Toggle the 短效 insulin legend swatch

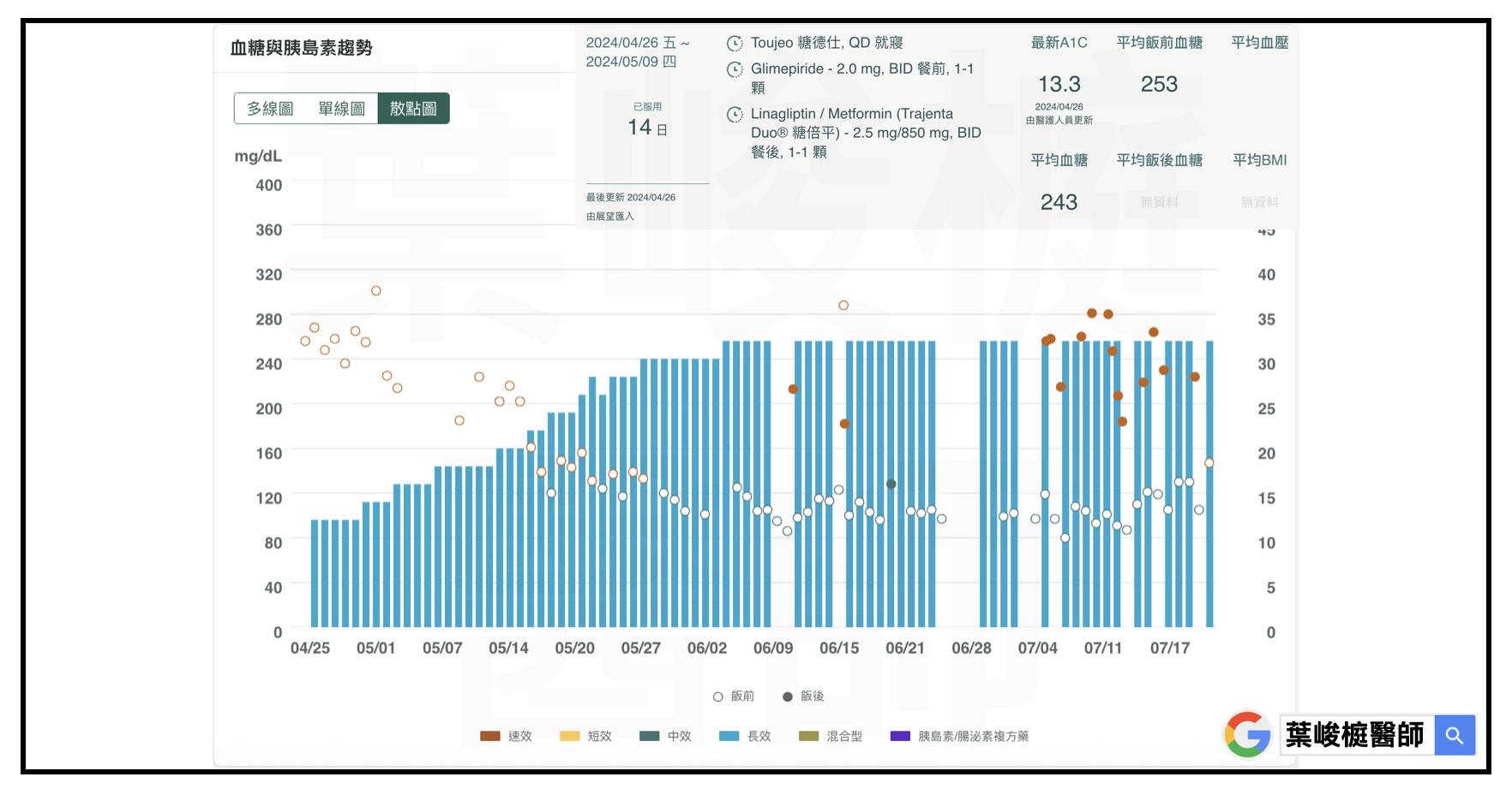click(570, 736)
